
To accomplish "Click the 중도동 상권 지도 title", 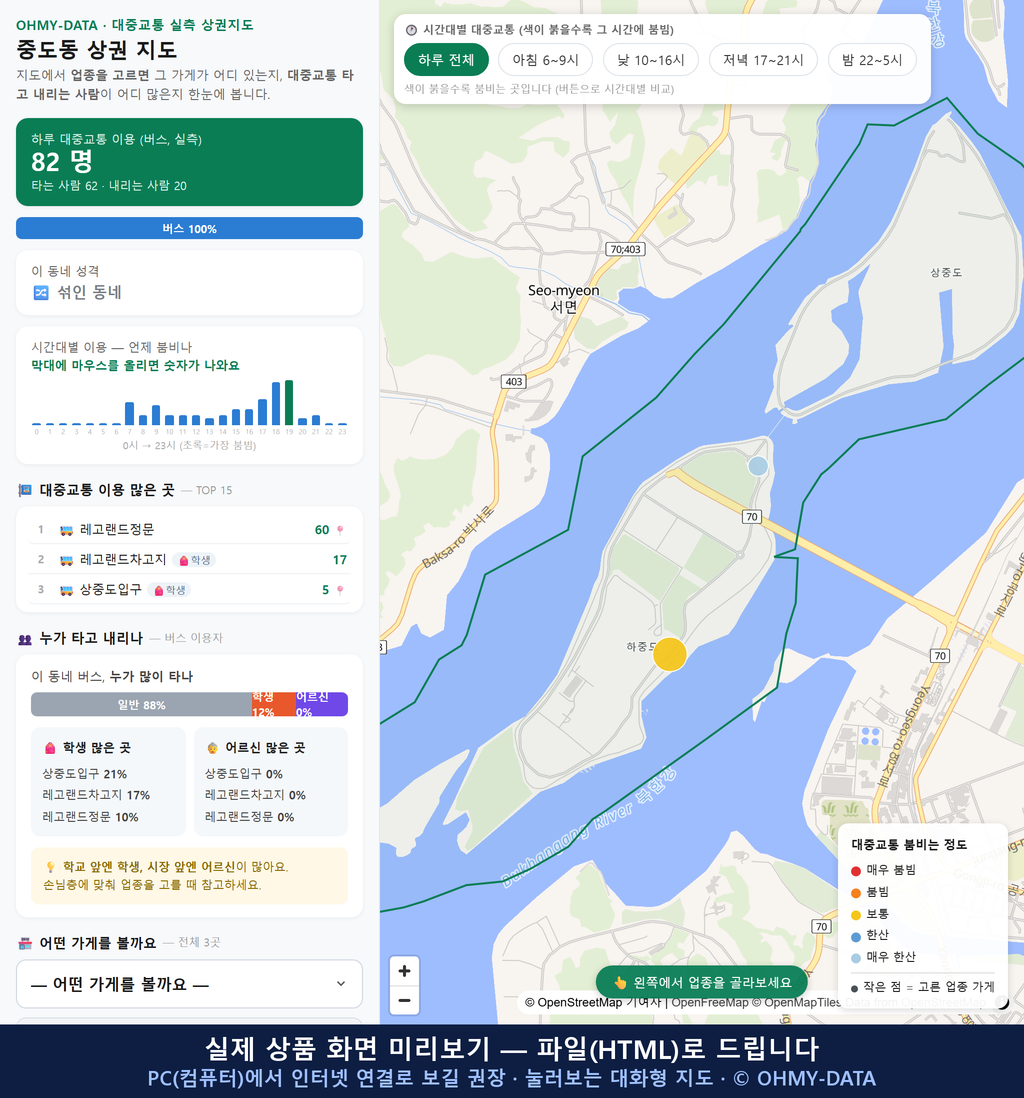I will [97, 50].
